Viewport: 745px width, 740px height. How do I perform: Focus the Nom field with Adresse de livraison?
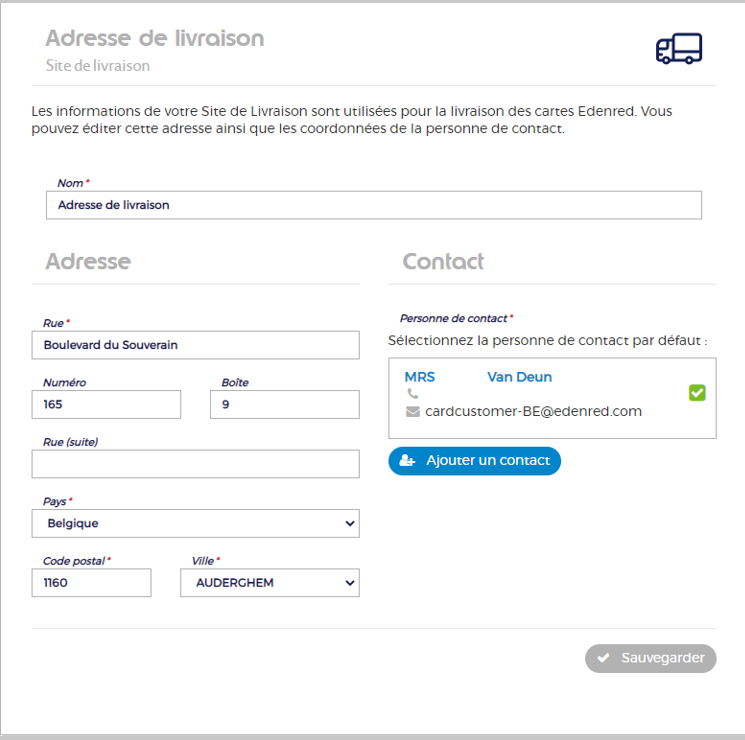pyautogui.click(x=373, y=205)
